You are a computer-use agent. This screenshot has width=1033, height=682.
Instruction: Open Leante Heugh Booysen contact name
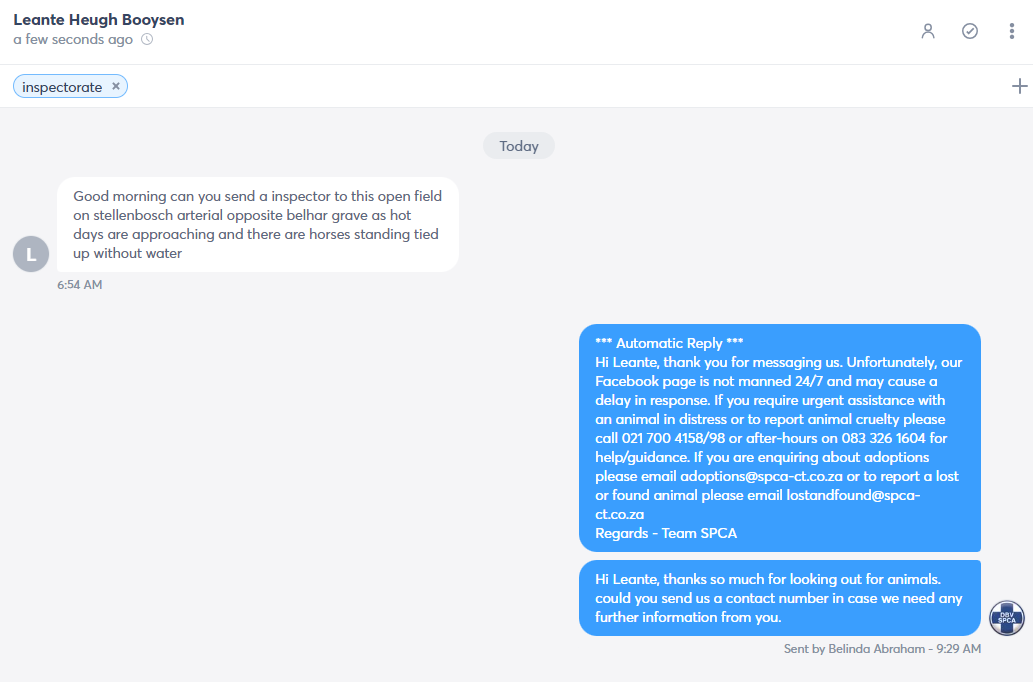(99, 20)
